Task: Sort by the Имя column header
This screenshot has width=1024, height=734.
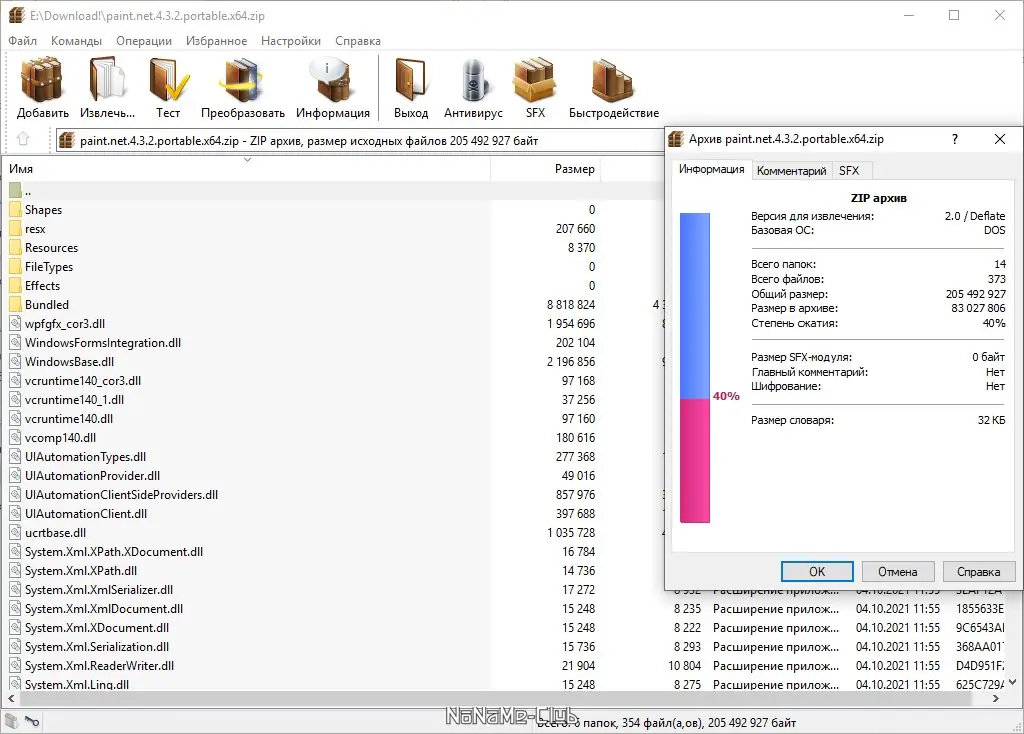Action: 246,168
